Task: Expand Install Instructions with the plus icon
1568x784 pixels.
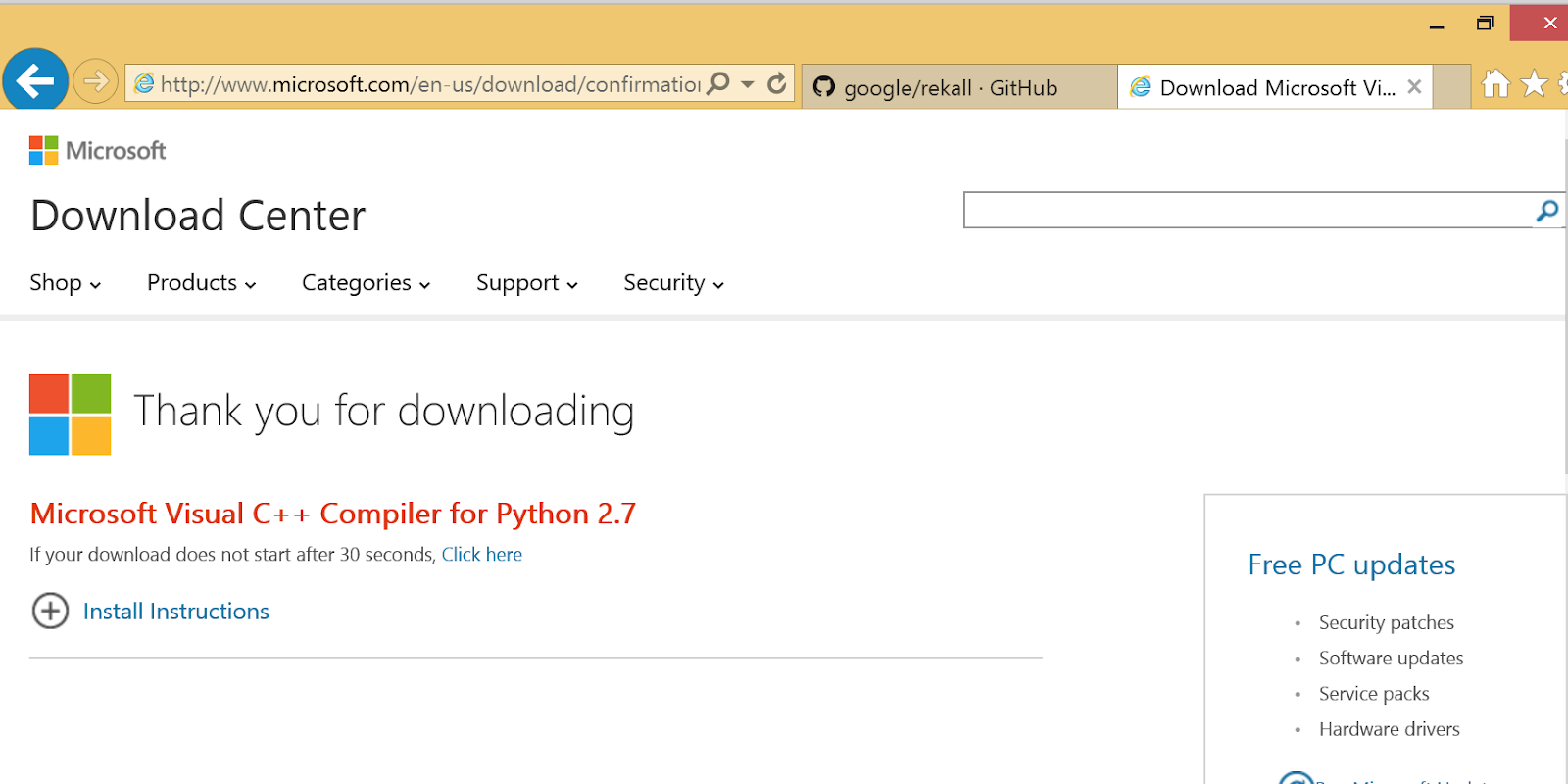Action: pyautogui.click(x=50, y=611)
